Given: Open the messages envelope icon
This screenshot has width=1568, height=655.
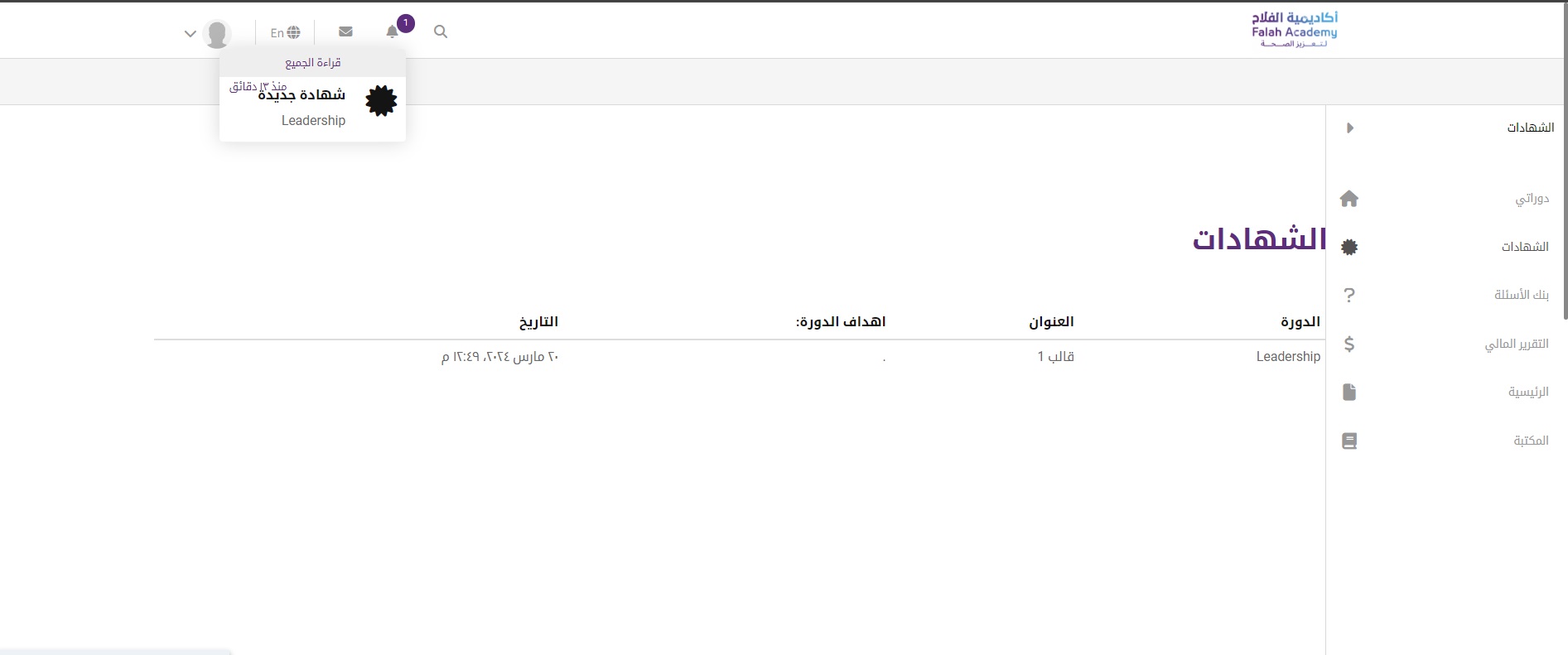Looking at the screenshot, I should [x=345, y=31].
